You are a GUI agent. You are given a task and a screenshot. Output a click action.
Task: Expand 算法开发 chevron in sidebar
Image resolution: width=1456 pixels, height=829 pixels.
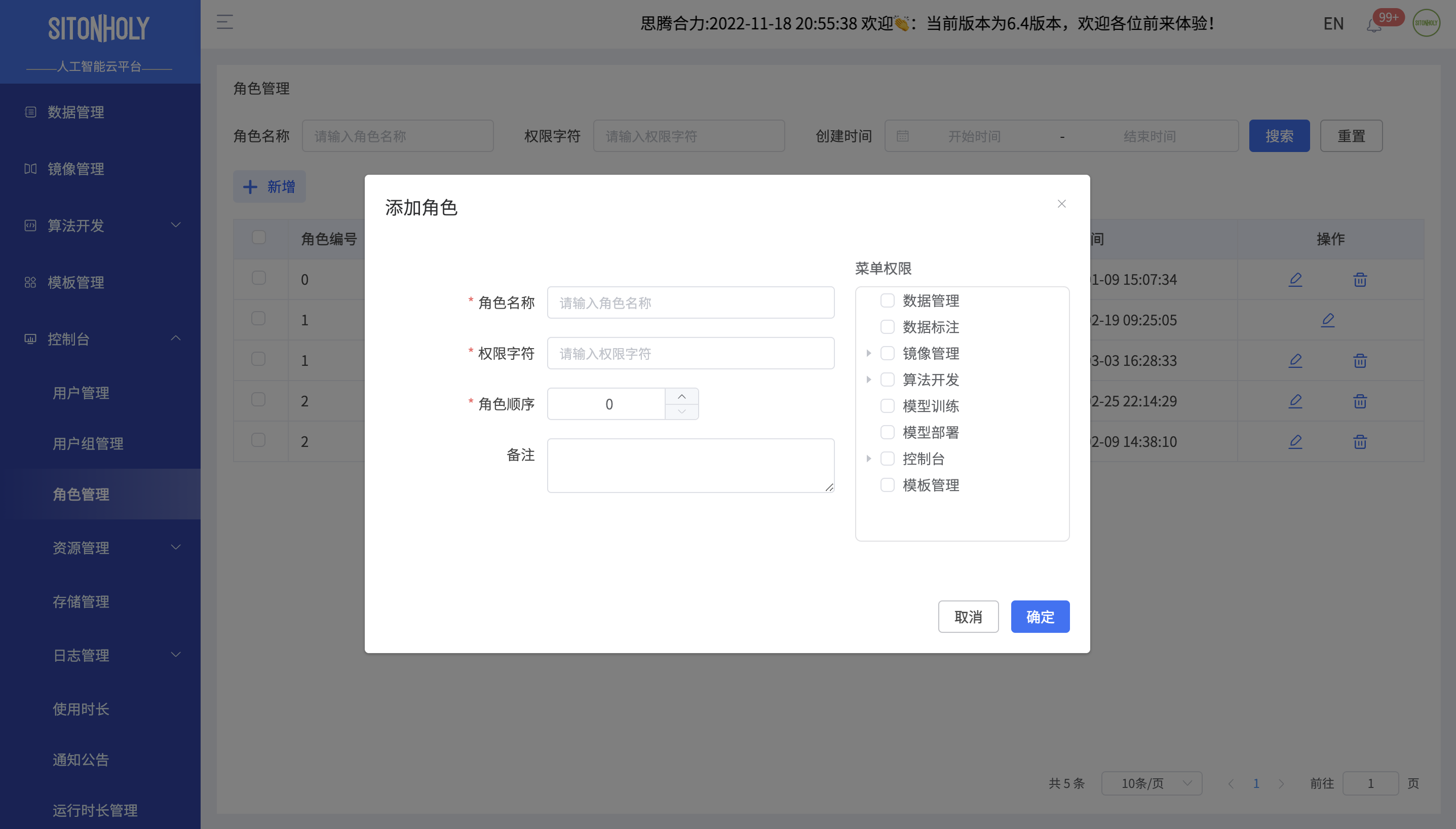176,225
